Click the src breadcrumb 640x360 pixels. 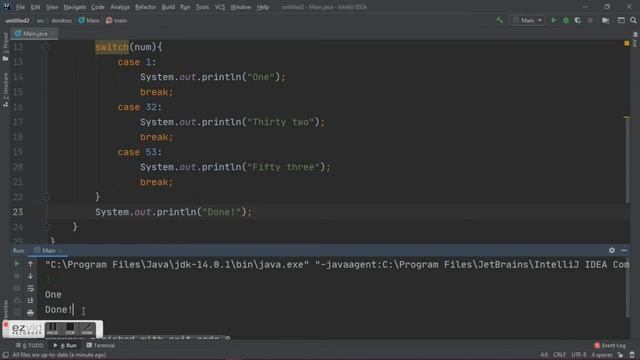40,20
